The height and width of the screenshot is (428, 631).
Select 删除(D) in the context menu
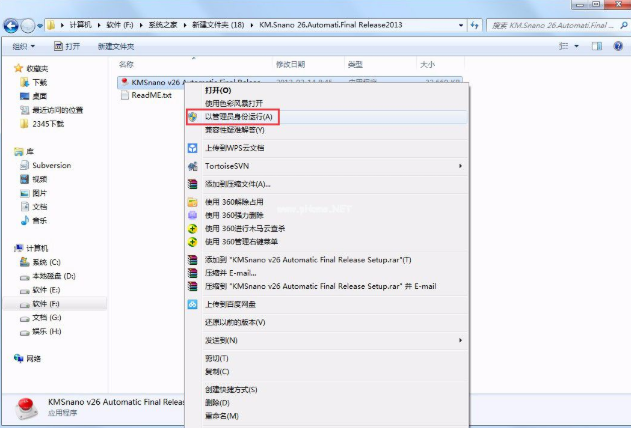[x=217, y=403]
